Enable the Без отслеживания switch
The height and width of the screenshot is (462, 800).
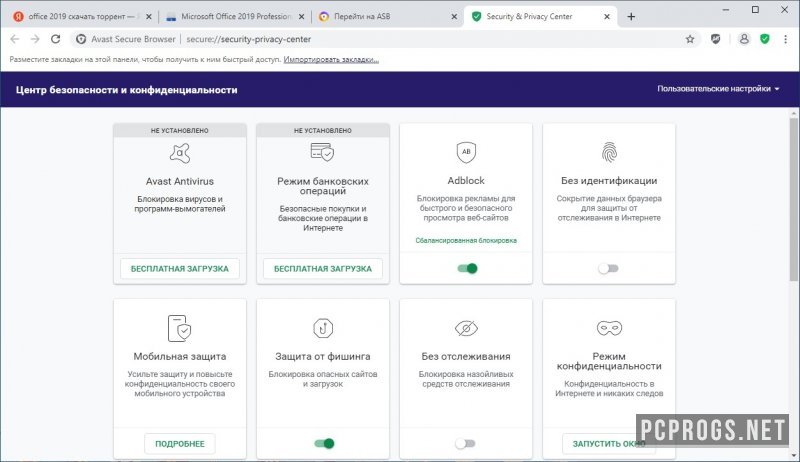coord(465,444)
